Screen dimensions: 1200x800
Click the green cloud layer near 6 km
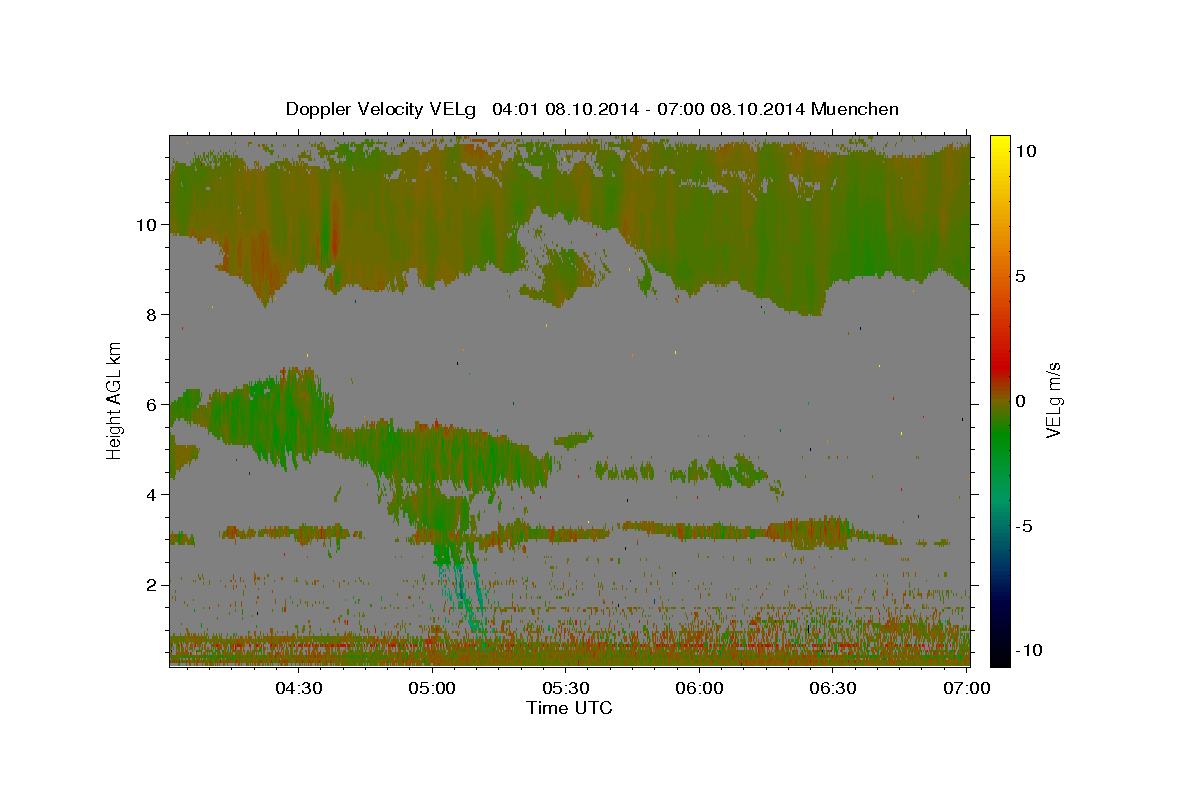tap(275, 415)
